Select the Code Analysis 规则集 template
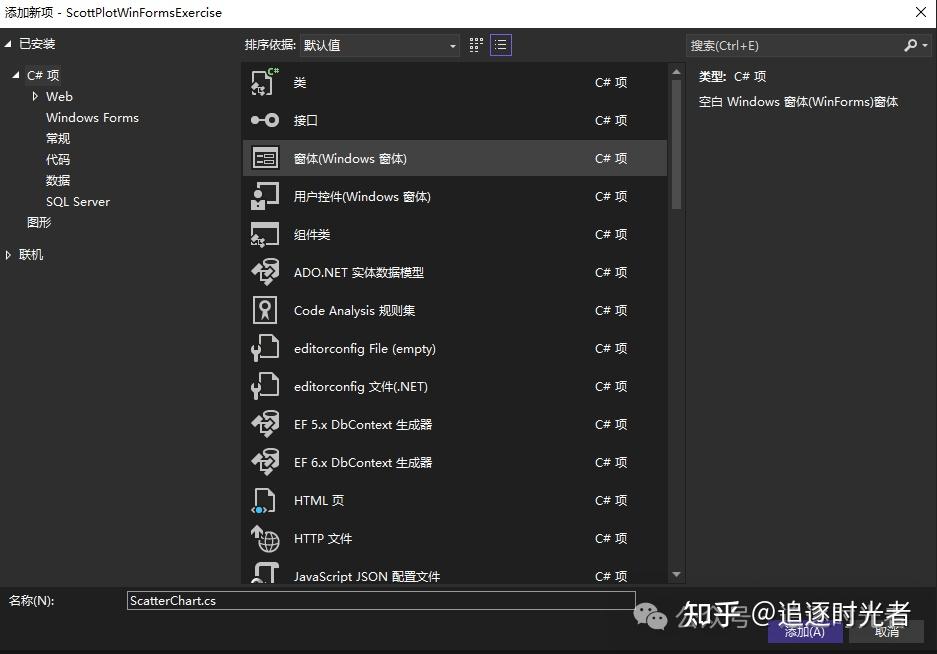 pos(266,310)
